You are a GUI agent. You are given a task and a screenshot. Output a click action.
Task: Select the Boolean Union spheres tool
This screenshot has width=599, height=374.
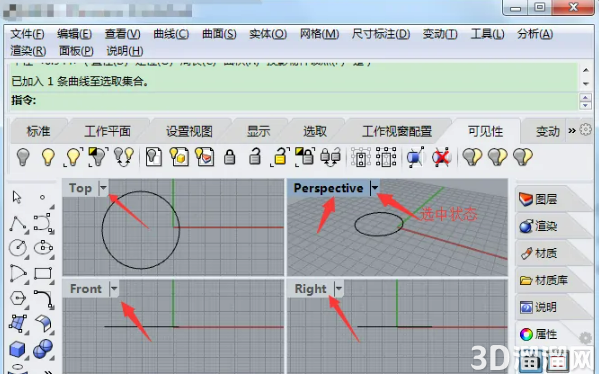coord(43,349)
